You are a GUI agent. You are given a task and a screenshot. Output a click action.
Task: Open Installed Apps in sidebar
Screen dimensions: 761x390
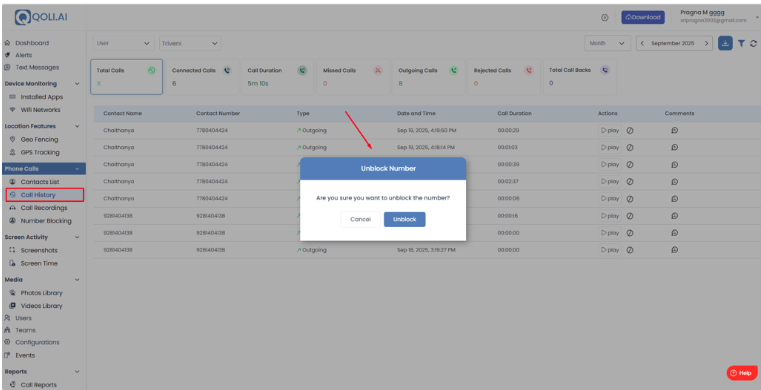(x=42, y=97)
